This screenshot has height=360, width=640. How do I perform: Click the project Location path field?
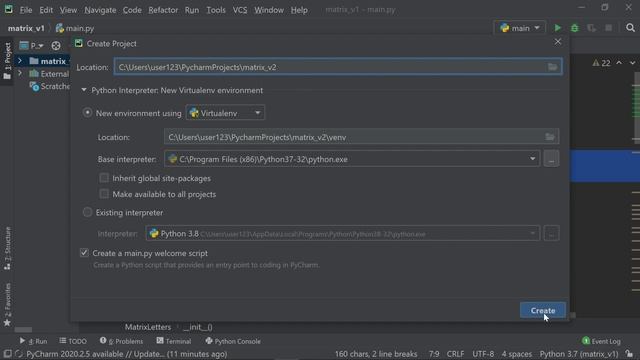pos(338,67)
